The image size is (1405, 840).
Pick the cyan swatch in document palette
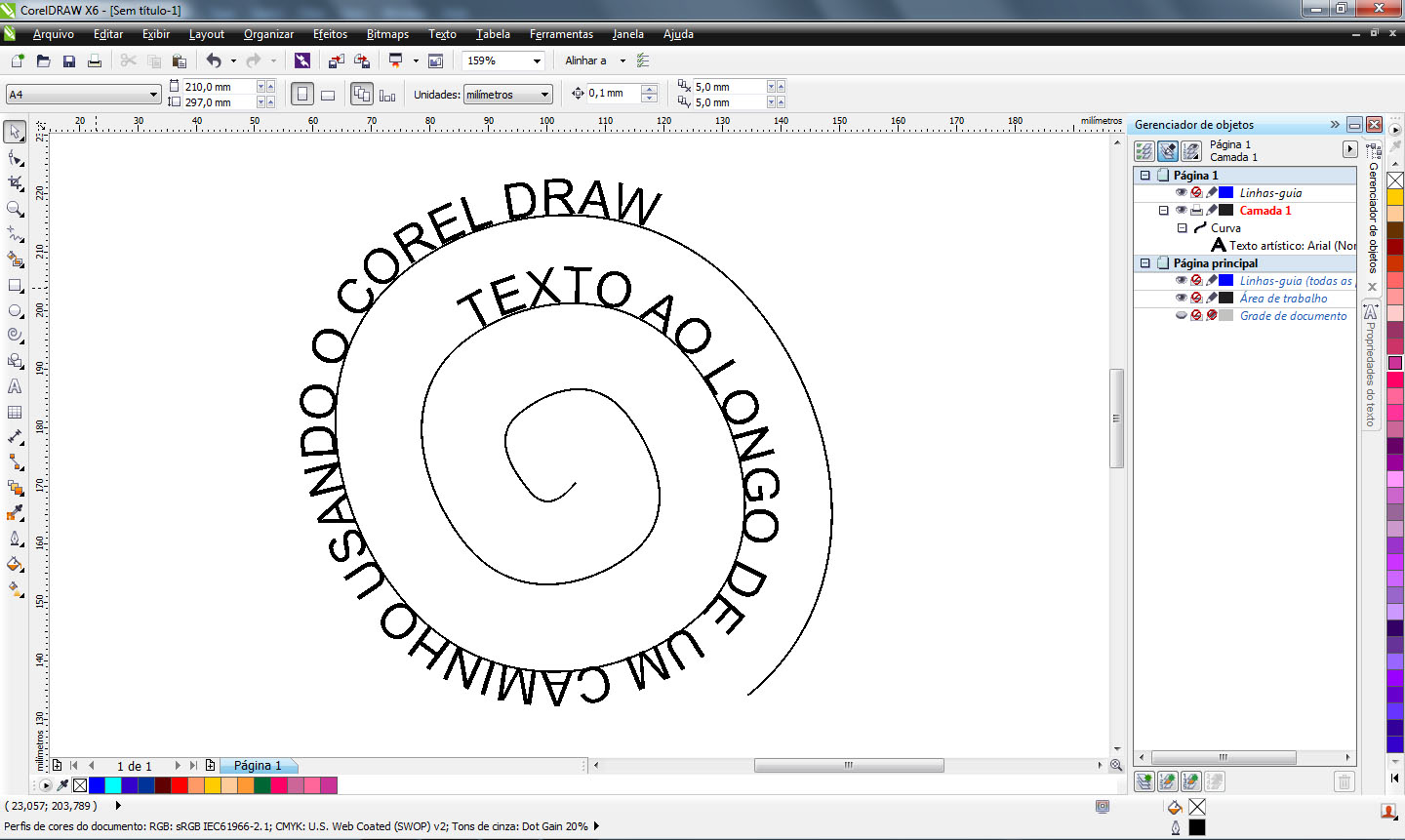(x=112, y=785)
